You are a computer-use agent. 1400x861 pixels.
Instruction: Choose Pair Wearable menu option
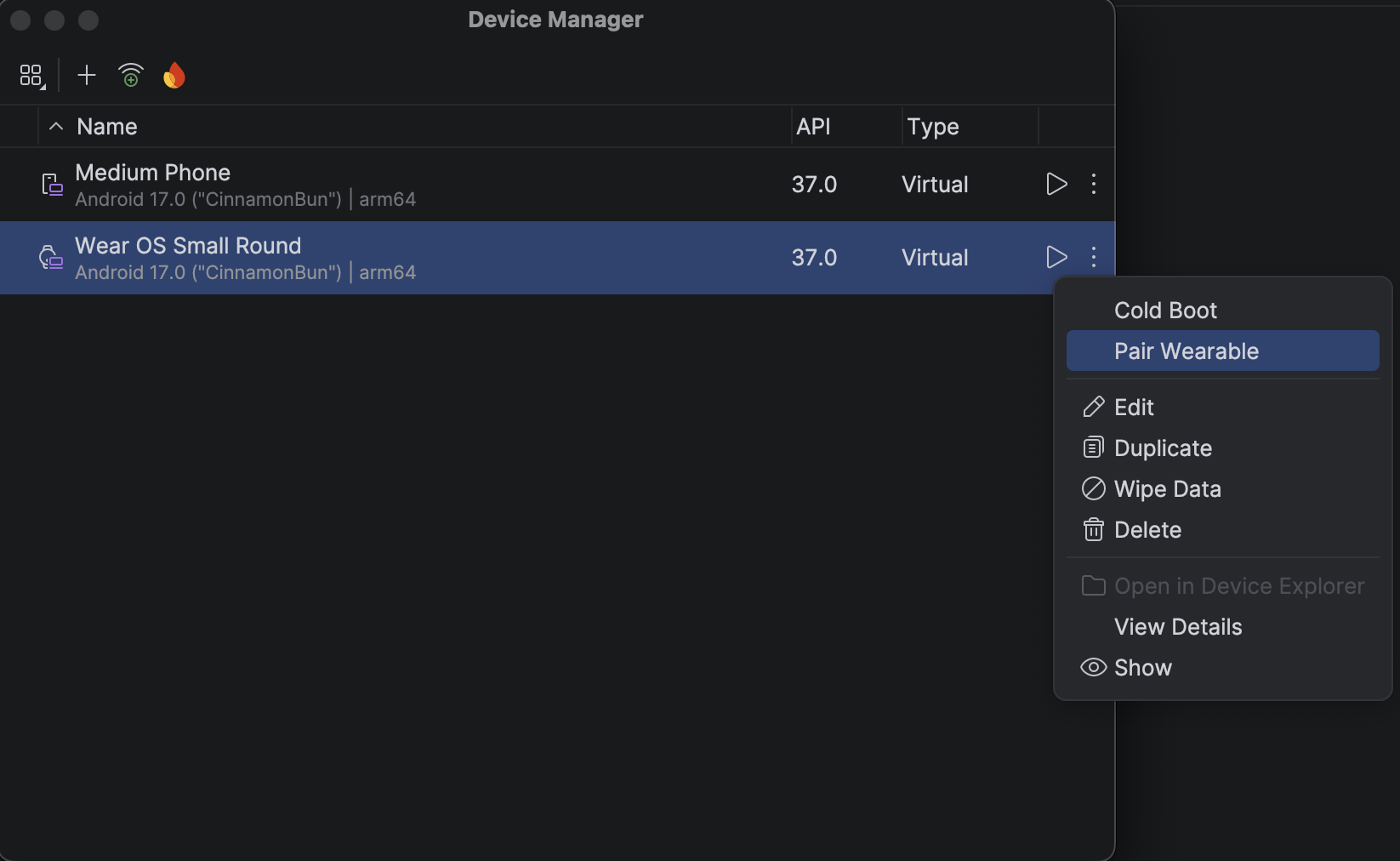click(x=1223, y=351)
